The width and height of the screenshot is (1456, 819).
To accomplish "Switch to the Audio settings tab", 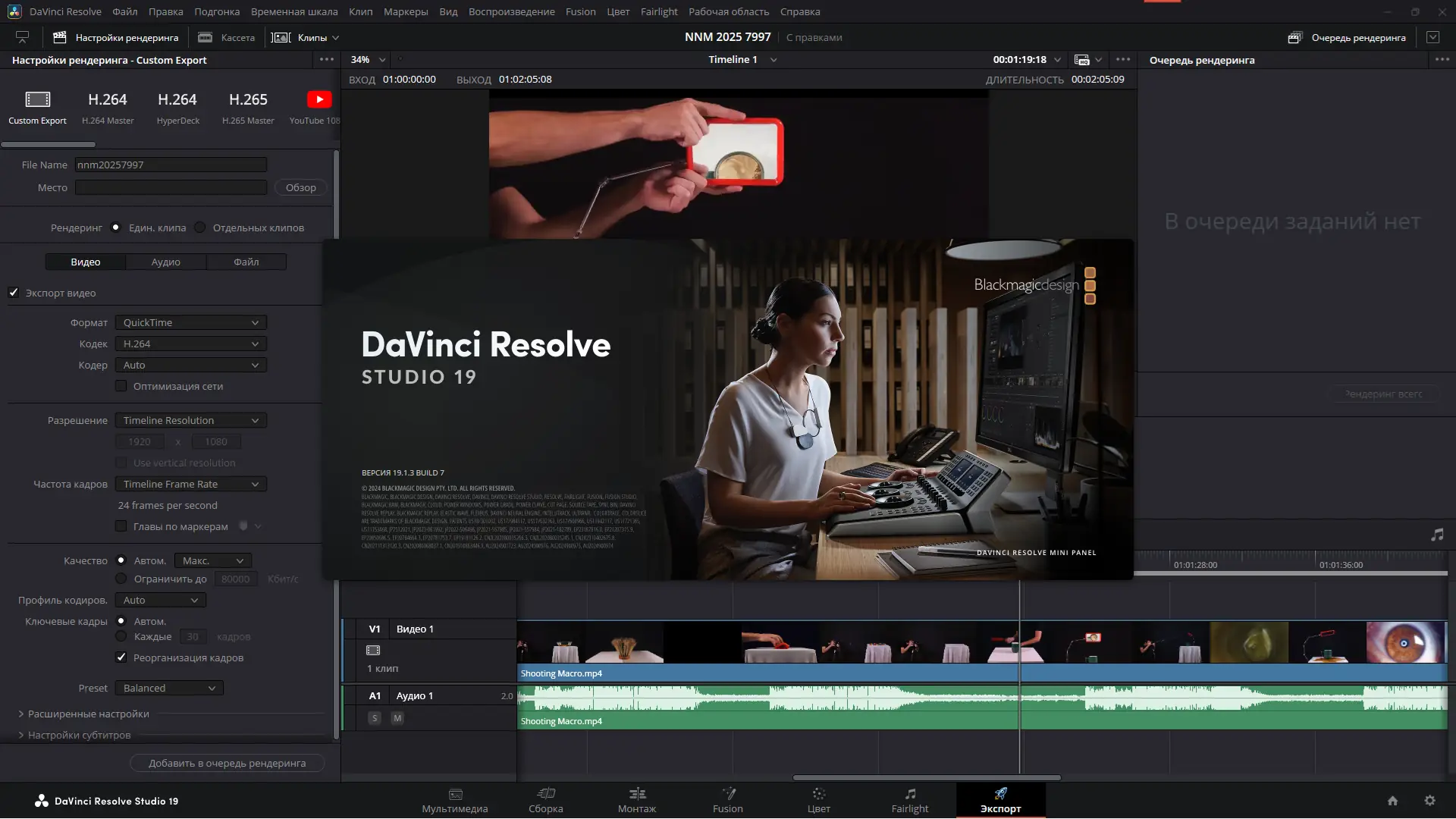I will (x=165, y=262).
